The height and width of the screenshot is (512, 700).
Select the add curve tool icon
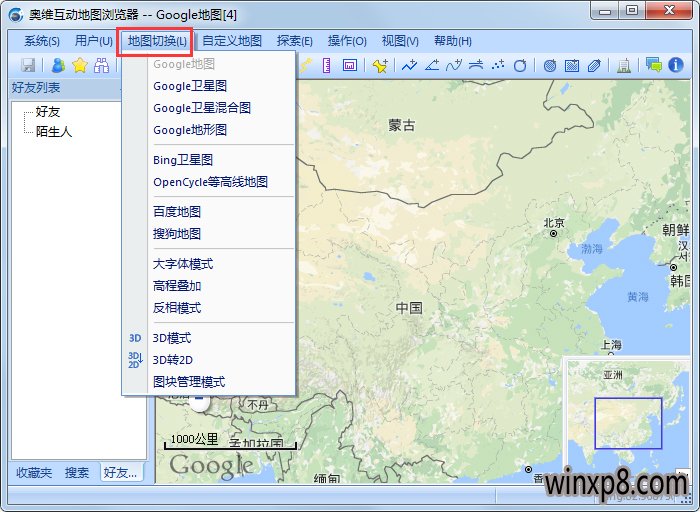coord(454,66)
